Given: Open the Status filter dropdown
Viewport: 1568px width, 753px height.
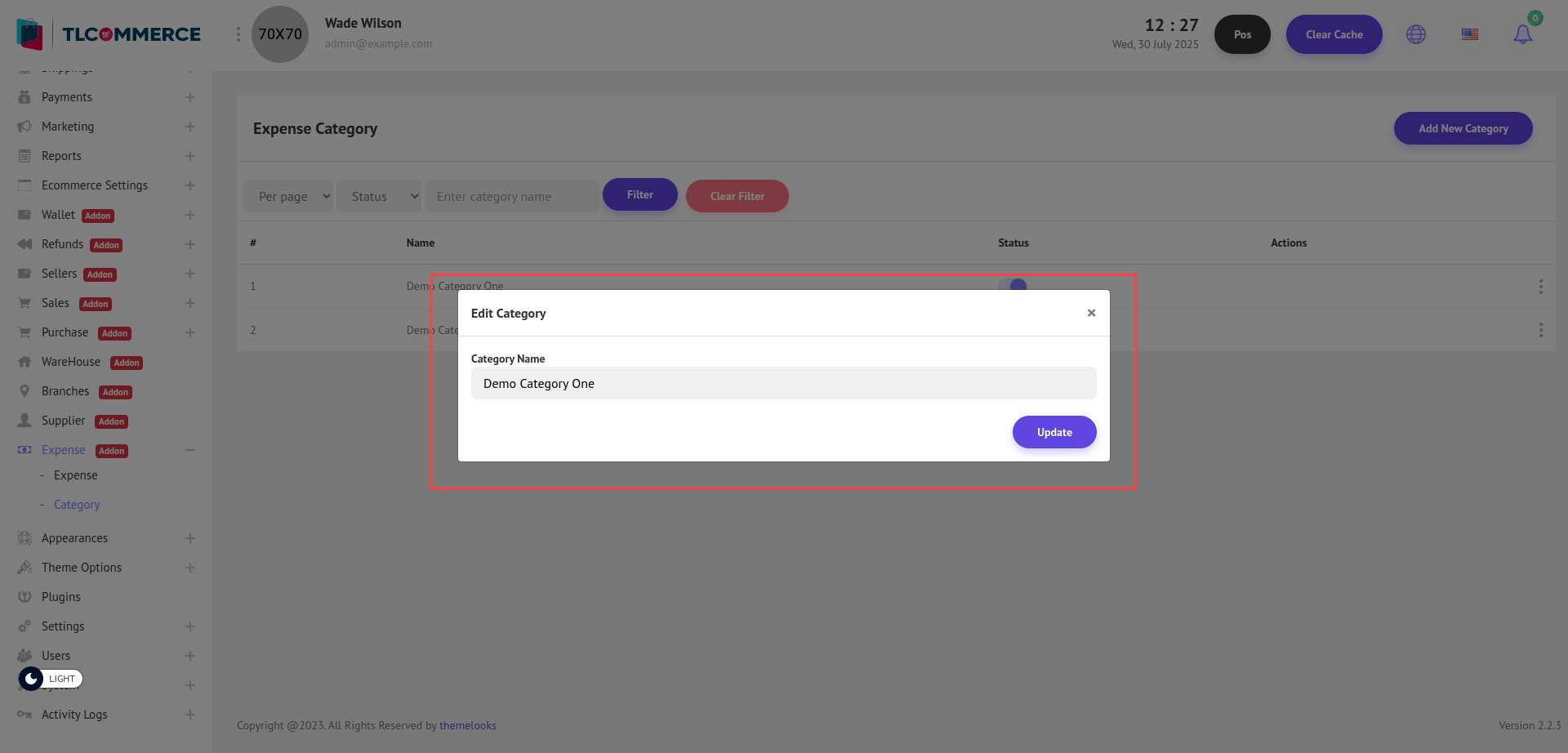Looking at the screenshot, I should (379, 196).
